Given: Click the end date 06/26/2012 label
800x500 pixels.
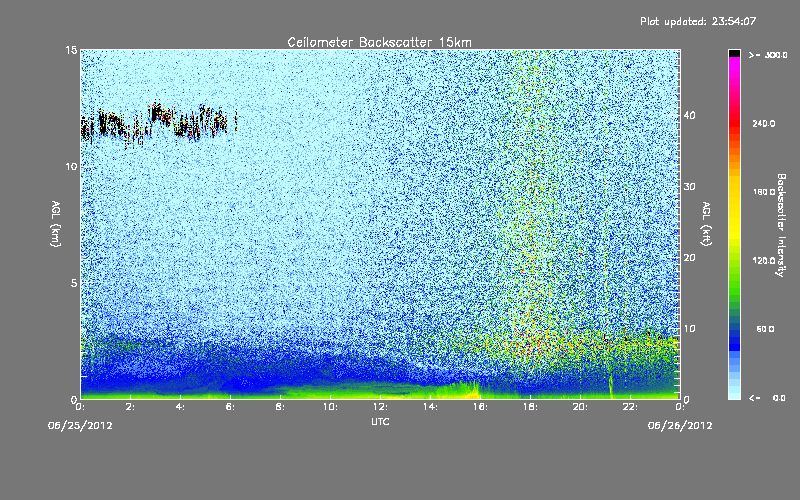Looking at the screenshot, I should 680,426.
